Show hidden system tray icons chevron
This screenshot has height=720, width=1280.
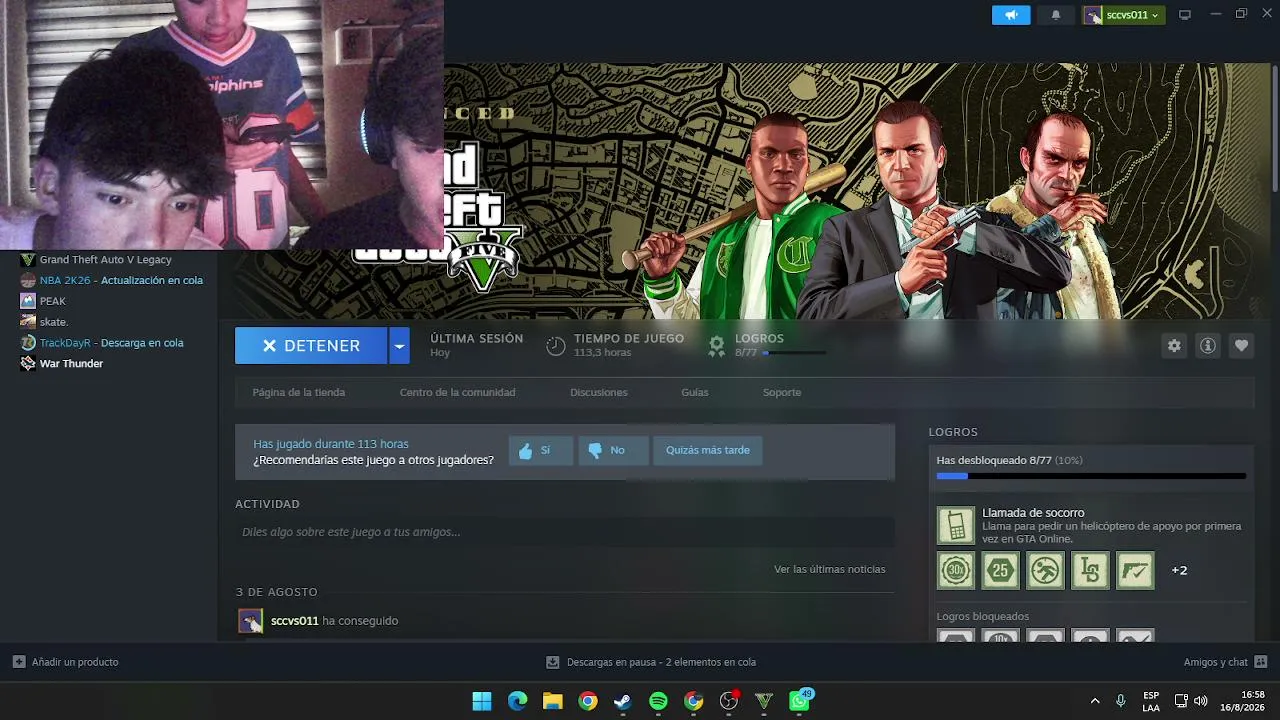1095,701
